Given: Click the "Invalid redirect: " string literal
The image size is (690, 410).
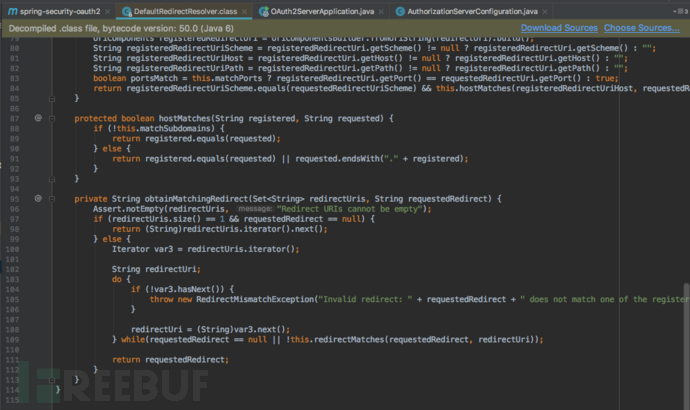Looking at the screenshot, I should click(365, 299).
